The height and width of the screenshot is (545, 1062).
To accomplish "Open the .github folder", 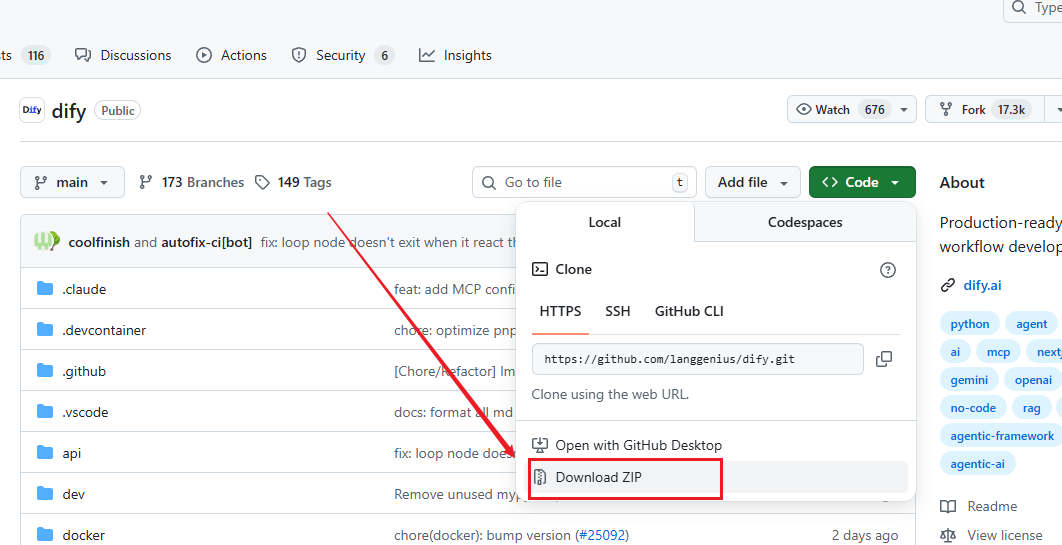I will click(x=84, y=371).
